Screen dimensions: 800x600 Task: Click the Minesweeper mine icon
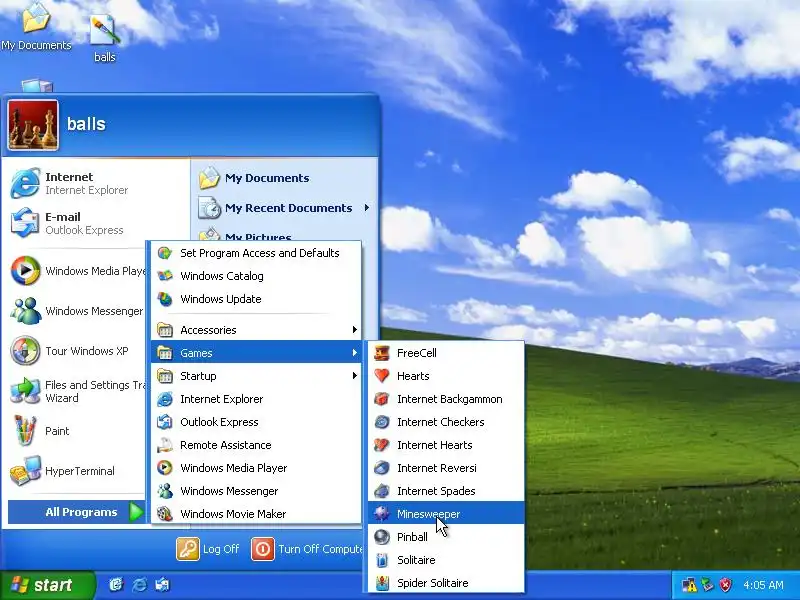pos(382,514)
